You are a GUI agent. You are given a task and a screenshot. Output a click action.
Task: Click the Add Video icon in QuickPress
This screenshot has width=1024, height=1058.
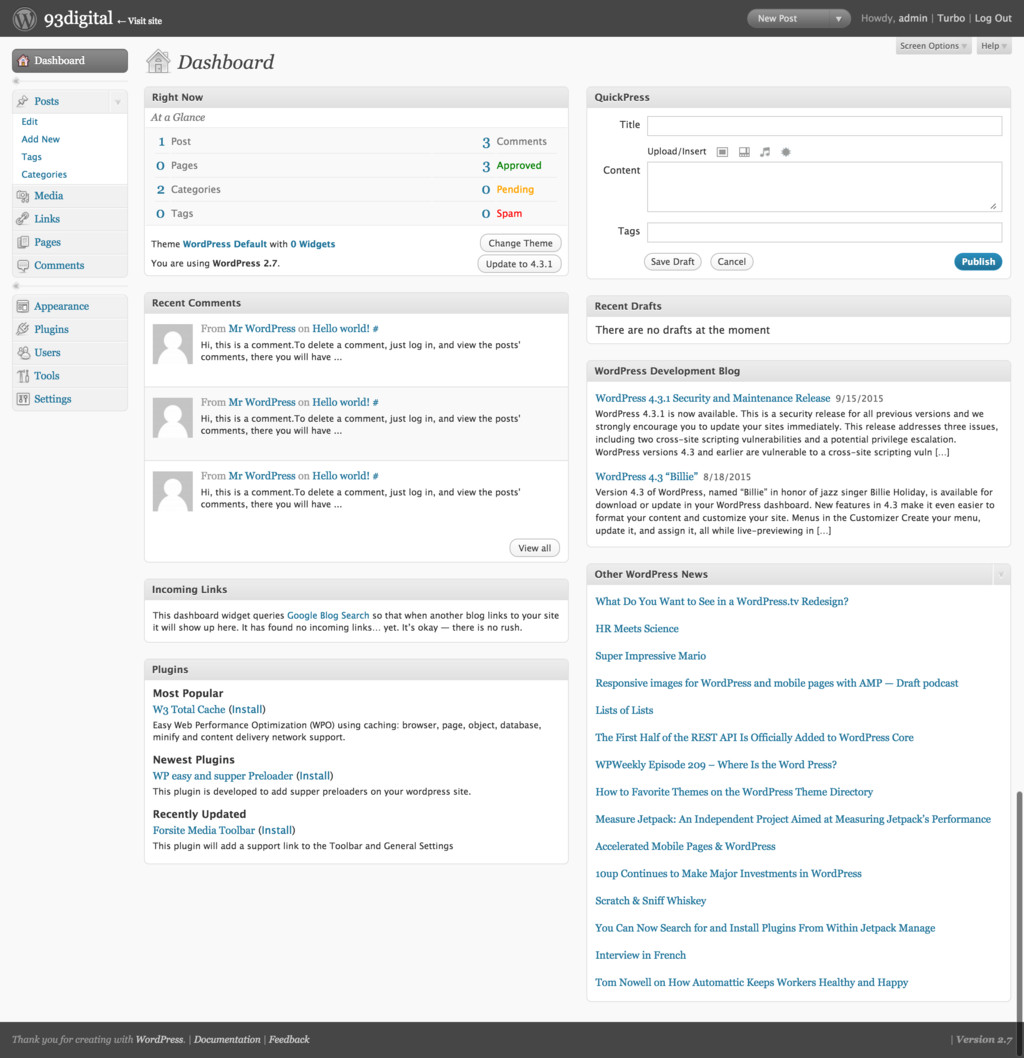coord(744,152)
